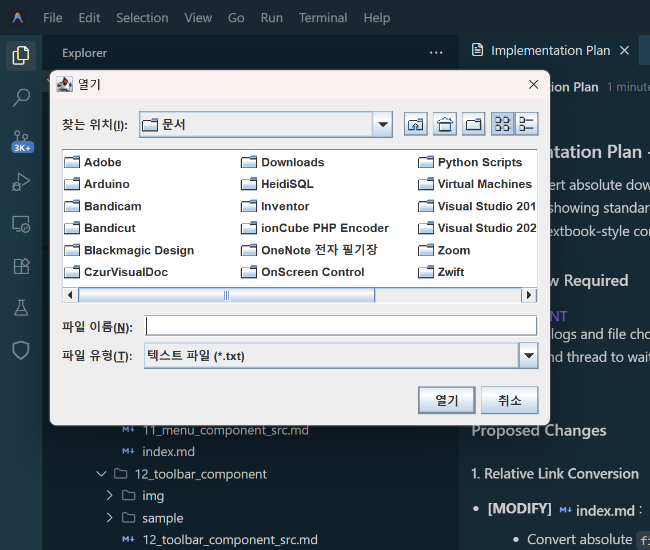Open the Extensions view
The image size is (650, 550).
(x=21, y=266)
